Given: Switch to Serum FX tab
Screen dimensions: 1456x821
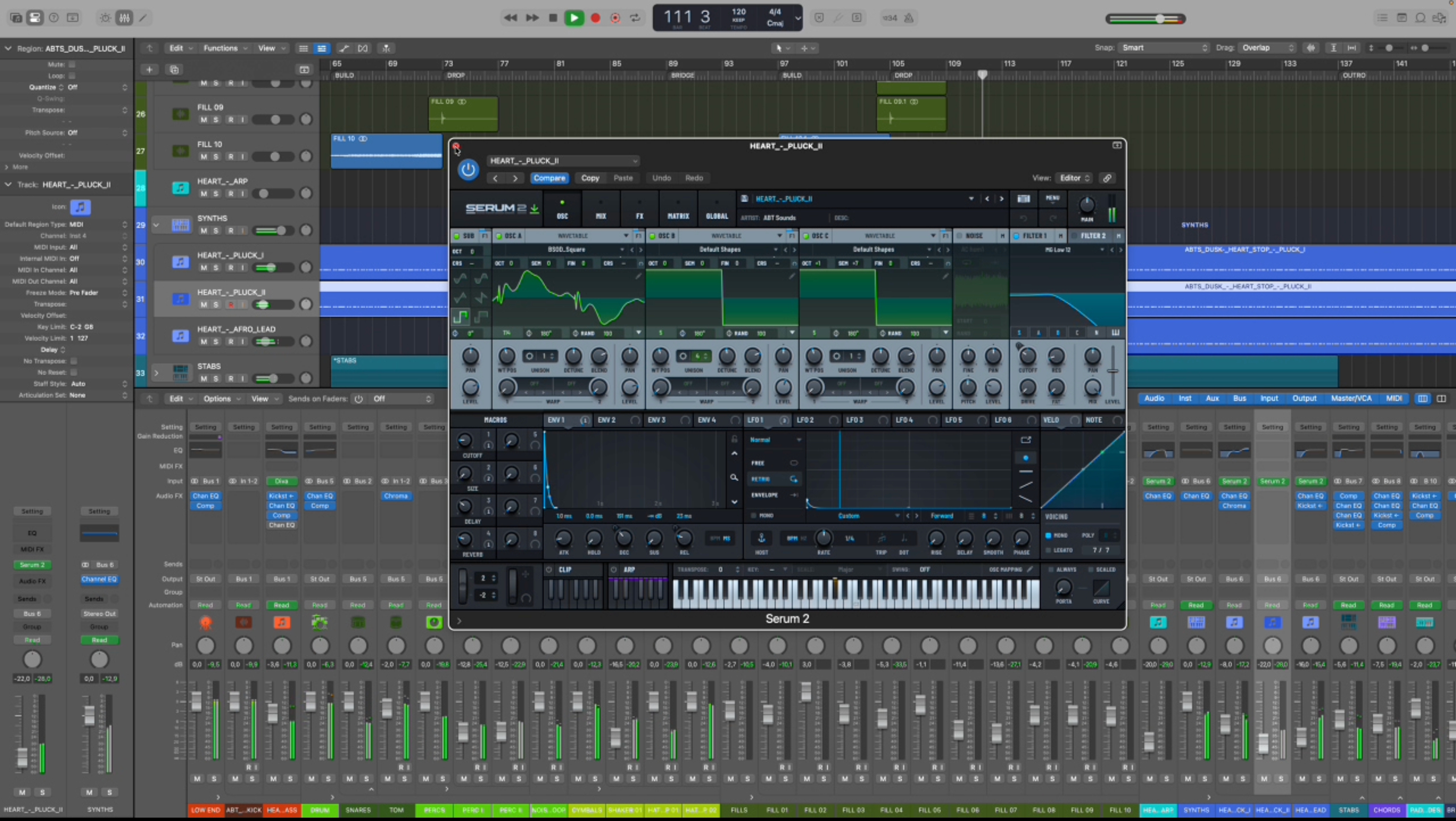Looking at the screenshot, I should click(x=639, y=209).
